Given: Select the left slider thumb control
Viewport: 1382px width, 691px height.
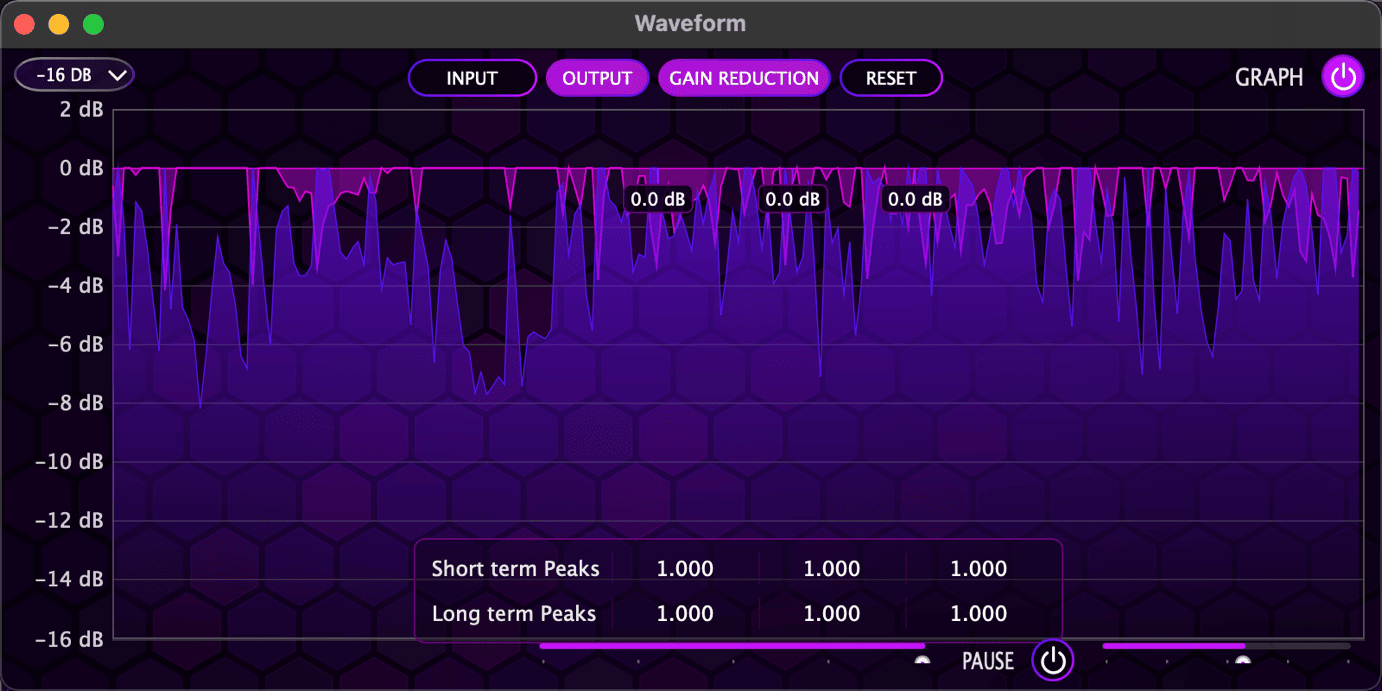Looking at the screenshot, I should click(921, 660).
